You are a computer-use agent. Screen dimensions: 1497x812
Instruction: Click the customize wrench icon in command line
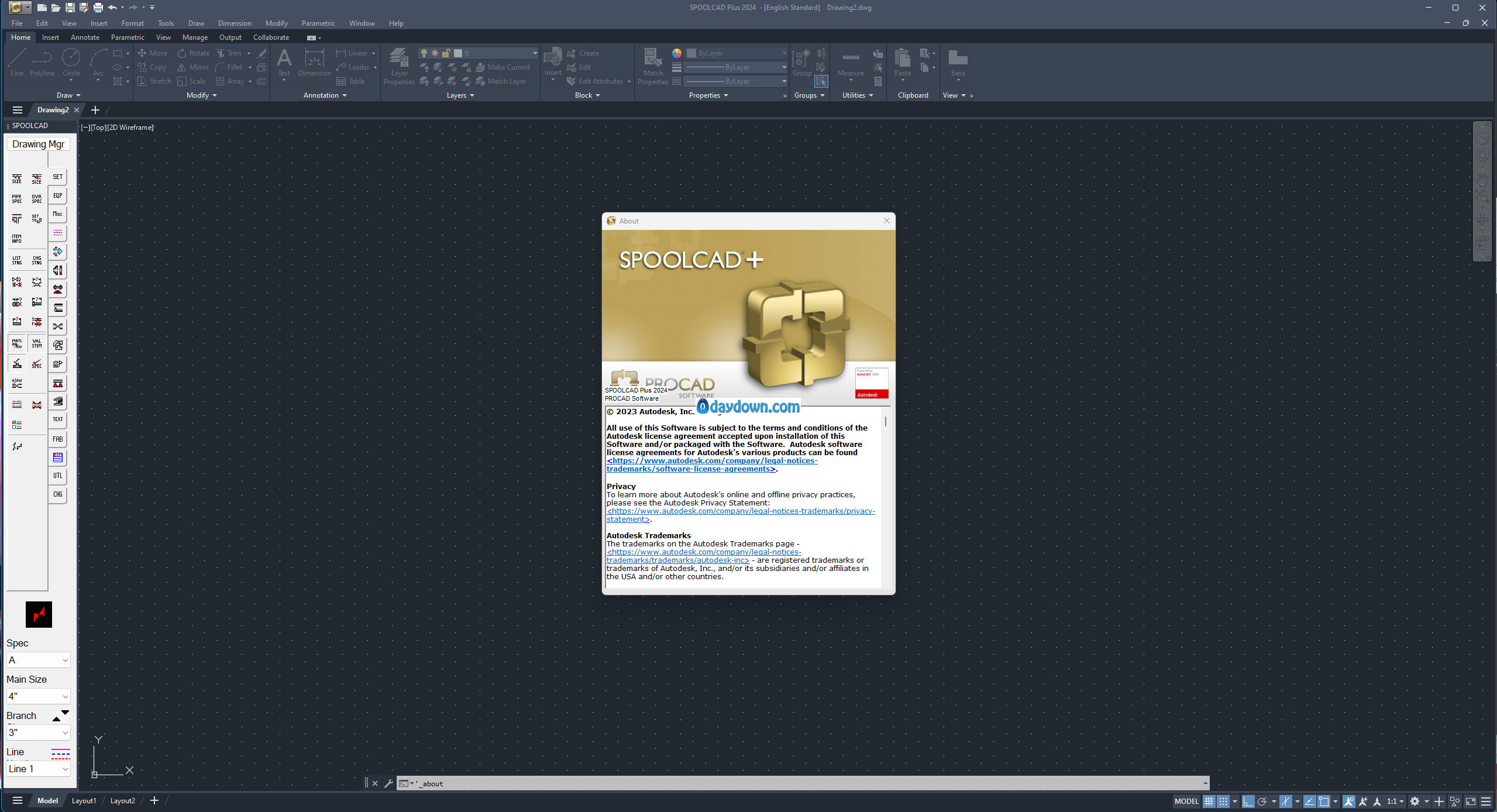[388, 783]
